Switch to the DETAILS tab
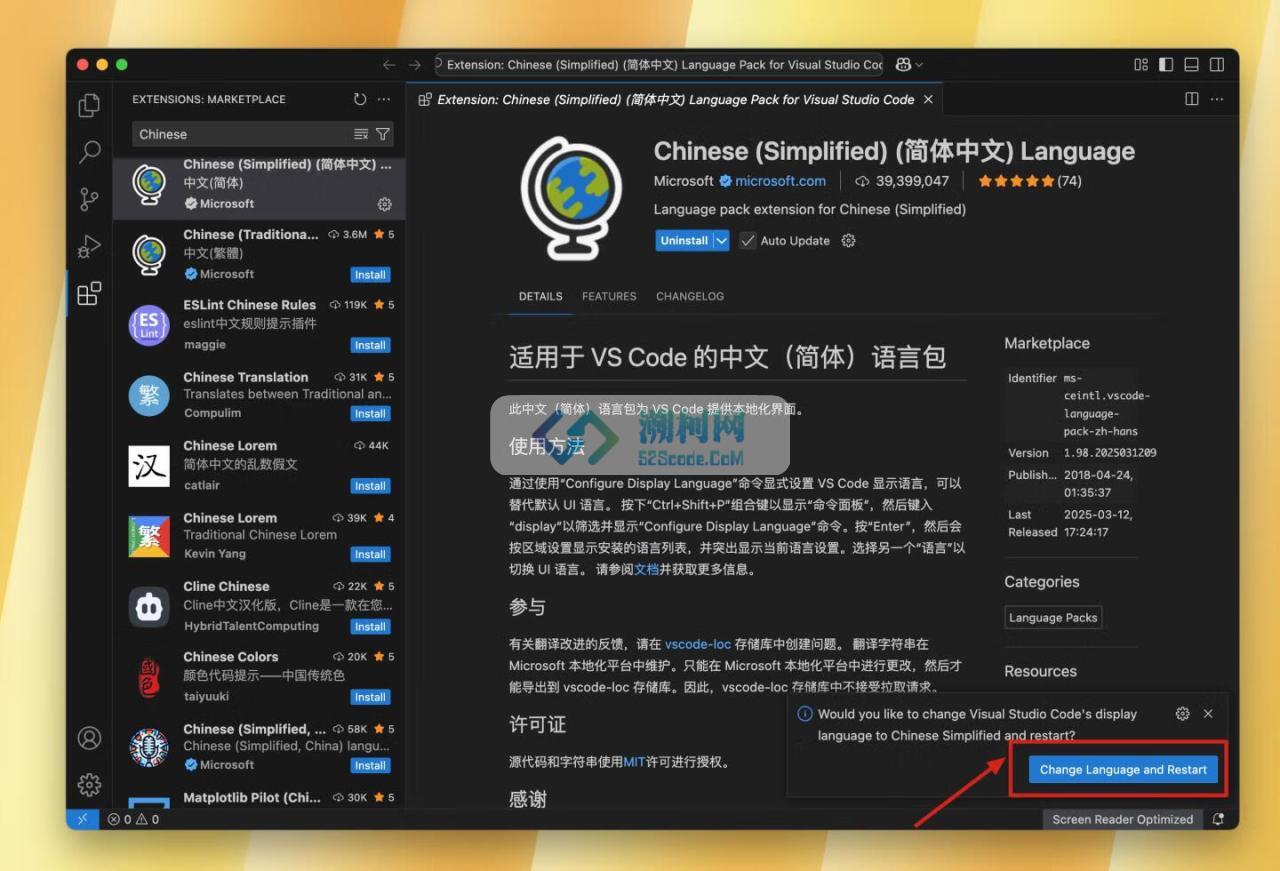Screen dimensions: 1280x871 (540, 296)
